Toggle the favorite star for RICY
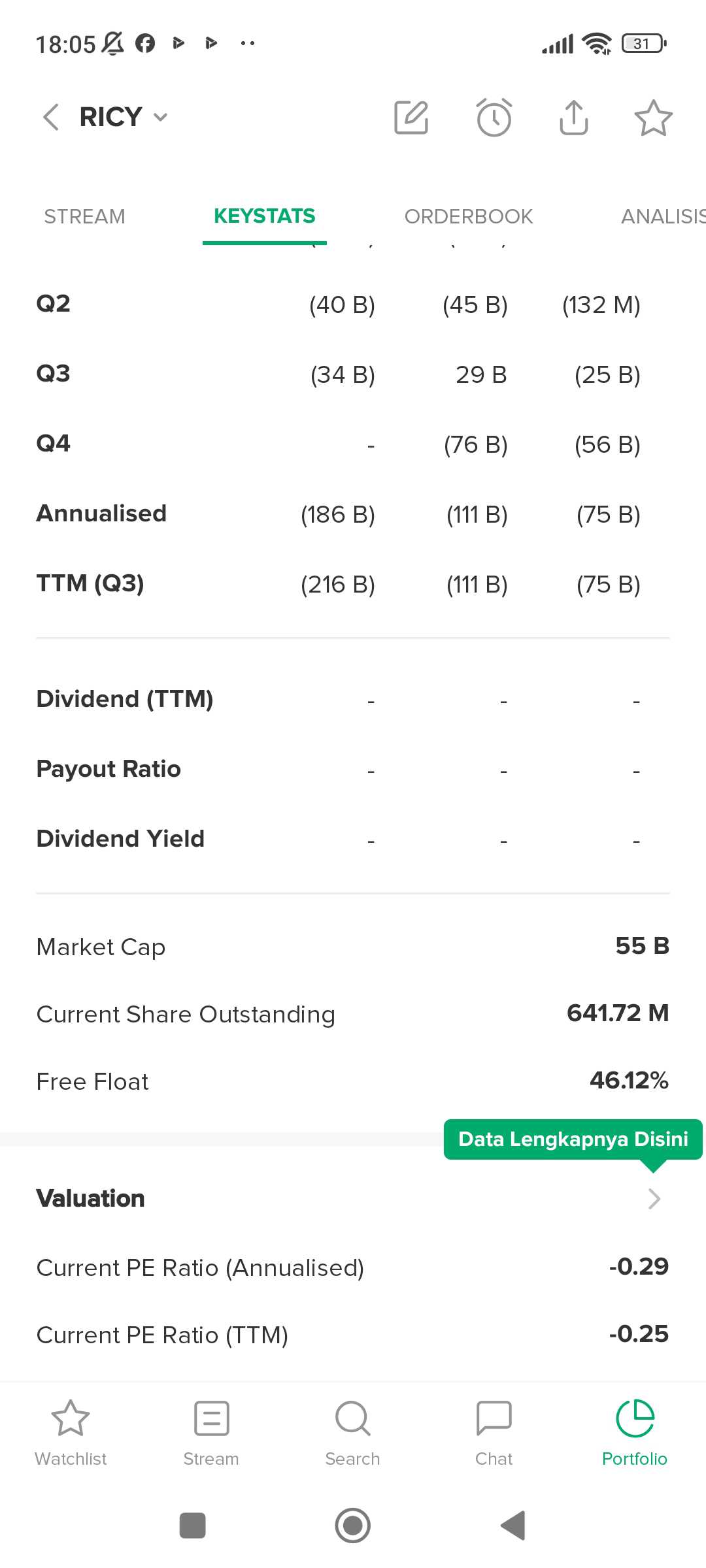This screenshot has height=1568, width=706. [653, 118]
